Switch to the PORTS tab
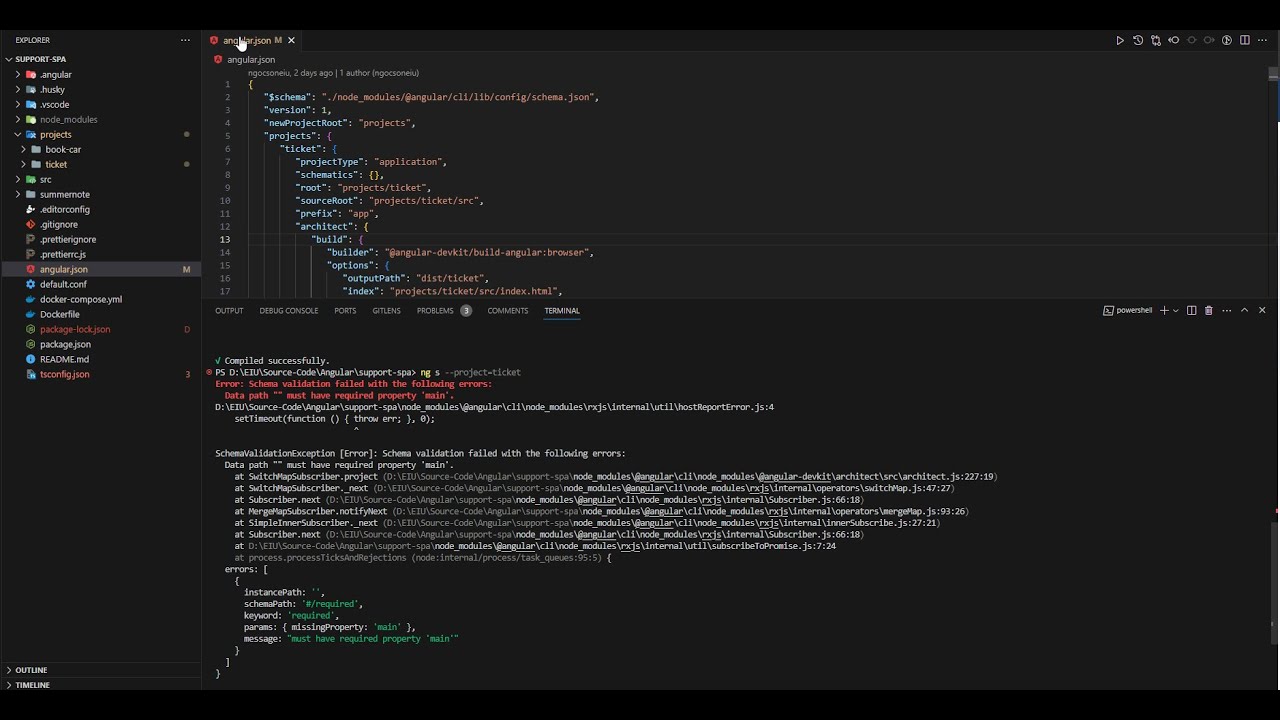Image resolution: width=1280 pixels, height=720 pixels. (345, 311)
